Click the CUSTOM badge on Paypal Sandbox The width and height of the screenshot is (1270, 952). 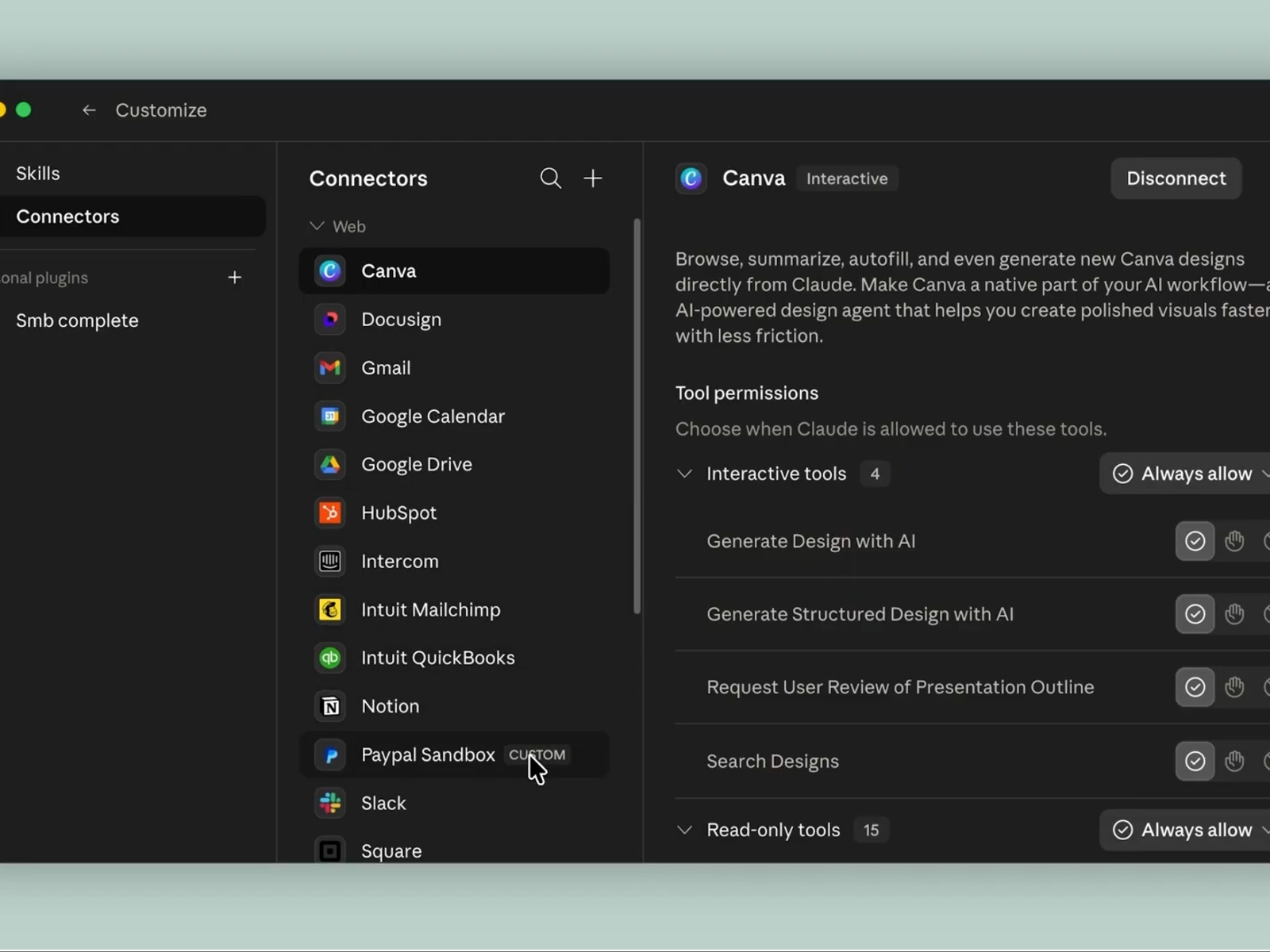pos(537,755)
